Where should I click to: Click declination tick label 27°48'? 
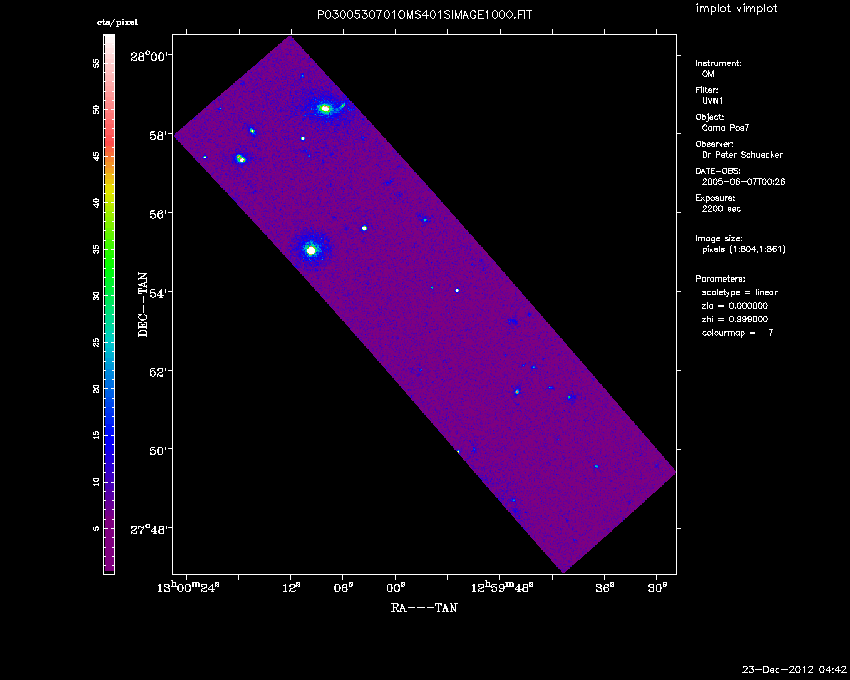tap(151, 529)
